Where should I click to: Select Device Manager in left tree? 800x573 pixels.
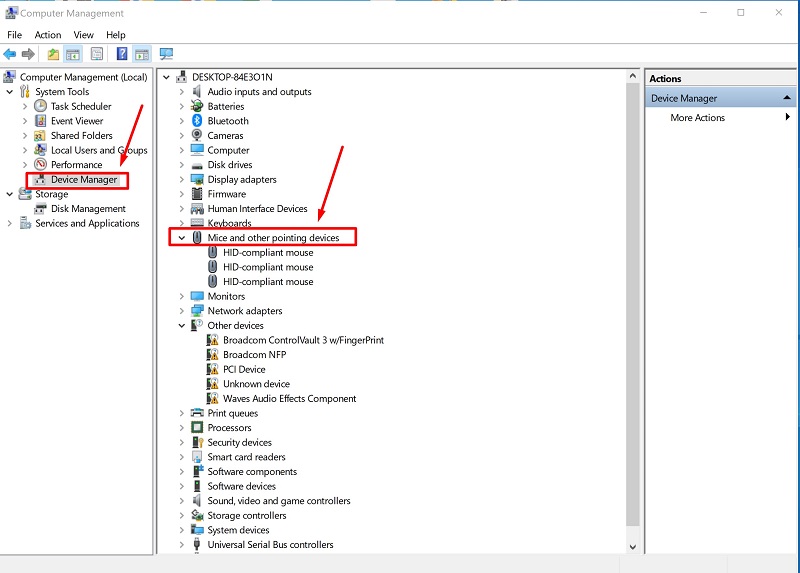point(84,180)
